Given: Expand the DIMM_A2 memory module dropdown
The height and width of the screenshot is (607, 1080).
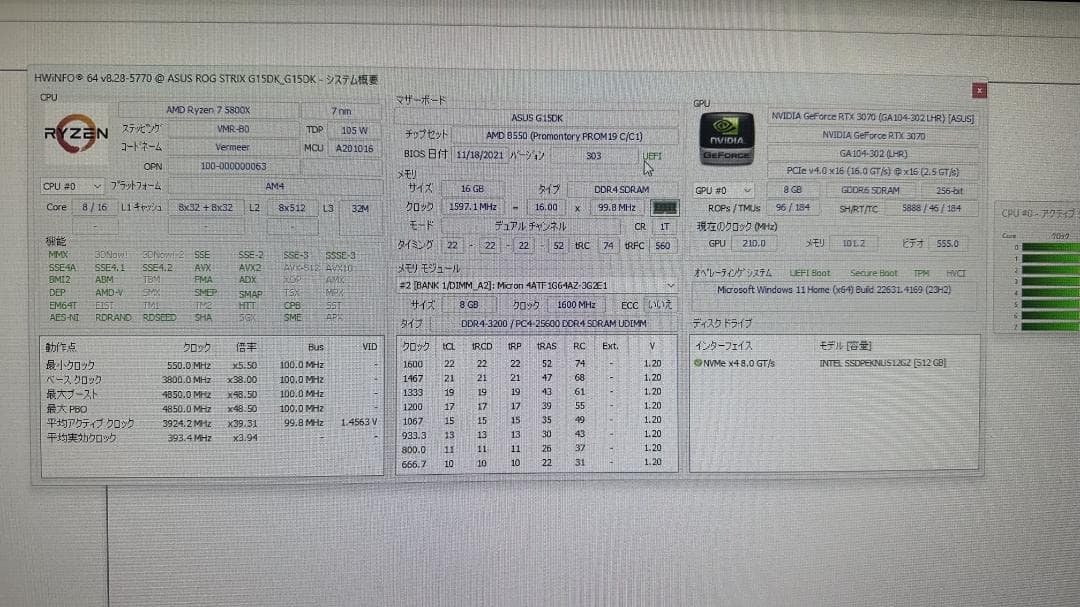Looking at the screenshot, I should pyautogui.click(x=673, y=285).
